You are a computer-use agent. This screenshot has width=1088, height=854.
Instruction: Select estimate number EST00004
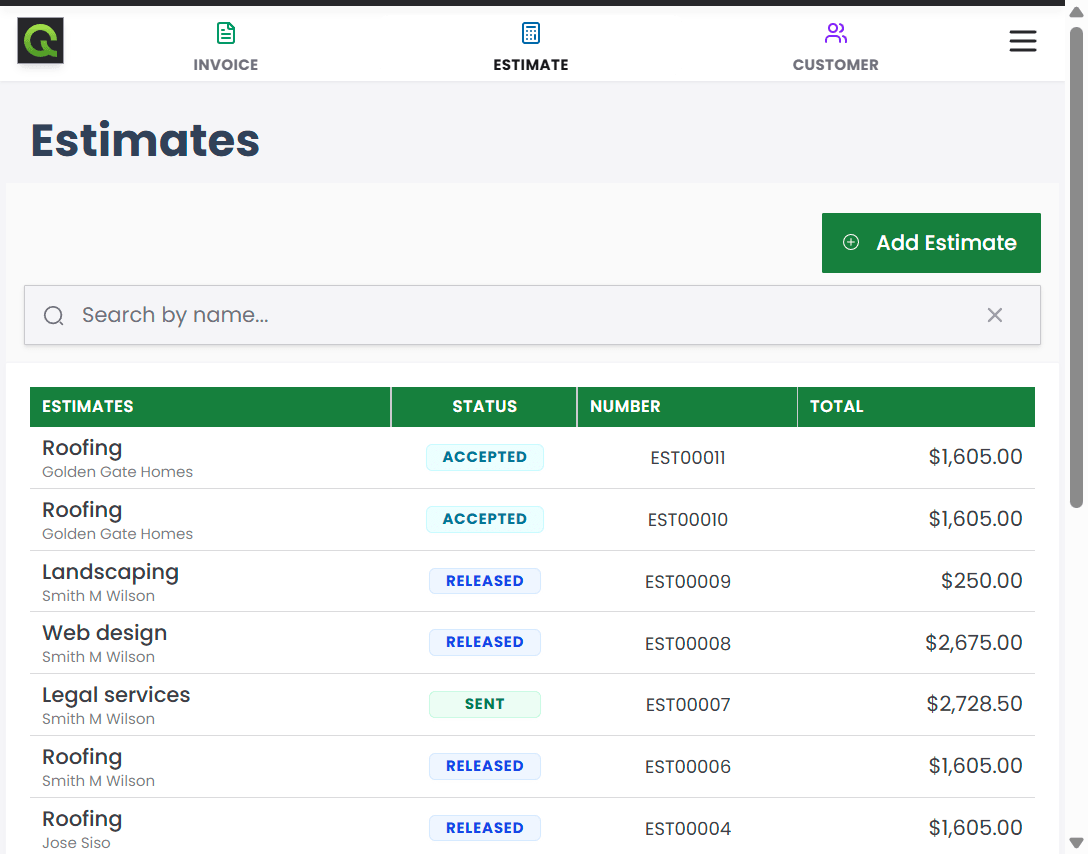pyautogui.click(x=688, y=829)
